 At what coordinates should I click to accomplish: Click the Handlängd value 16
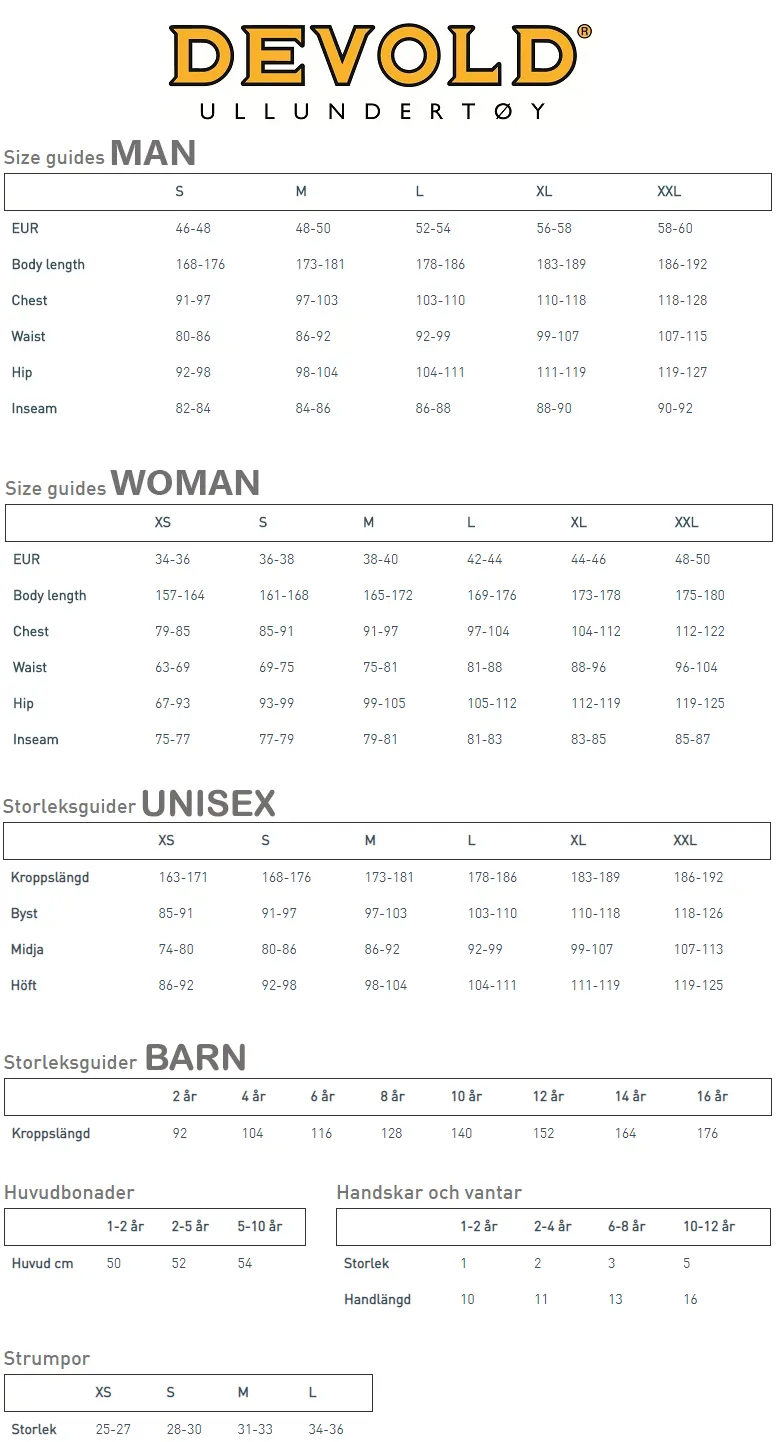[690, 1299]
